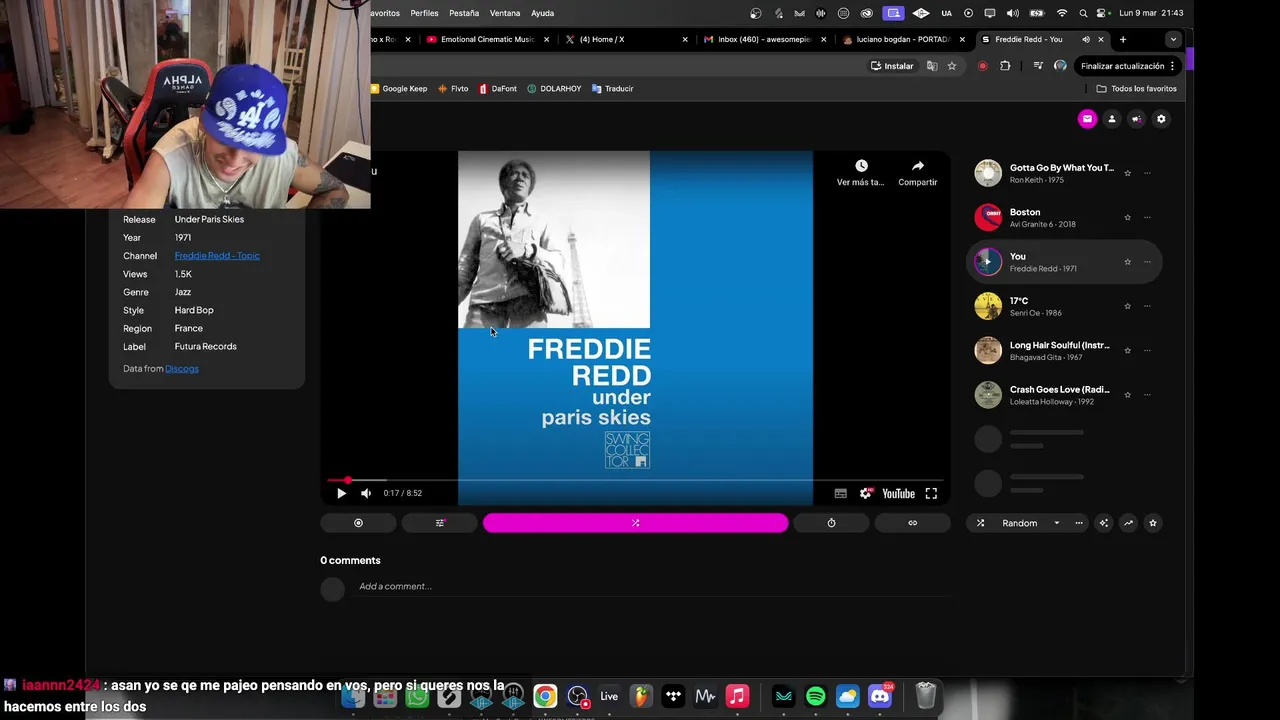Open the Freddie Redd - Topic channel link
The height and width of the screenshot is (720, 1280).
217,255
